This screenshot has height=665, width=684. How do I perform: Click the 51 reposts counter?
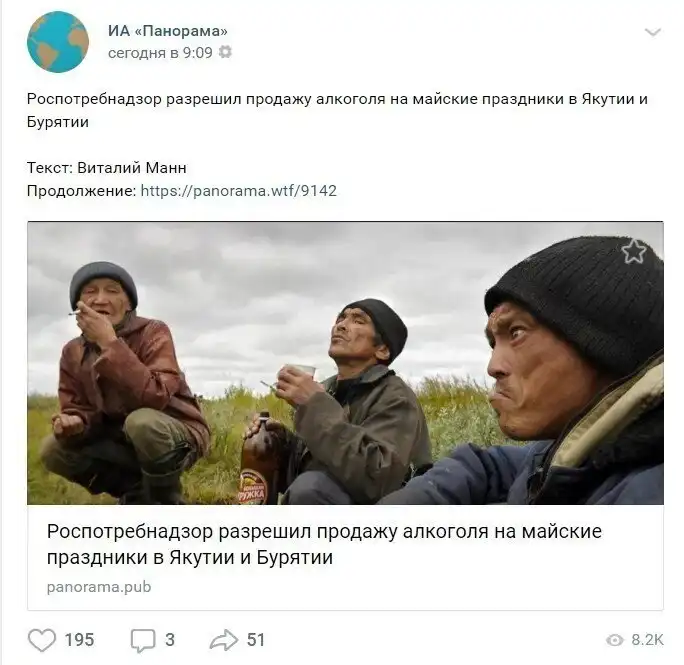(x=256, y=640)
